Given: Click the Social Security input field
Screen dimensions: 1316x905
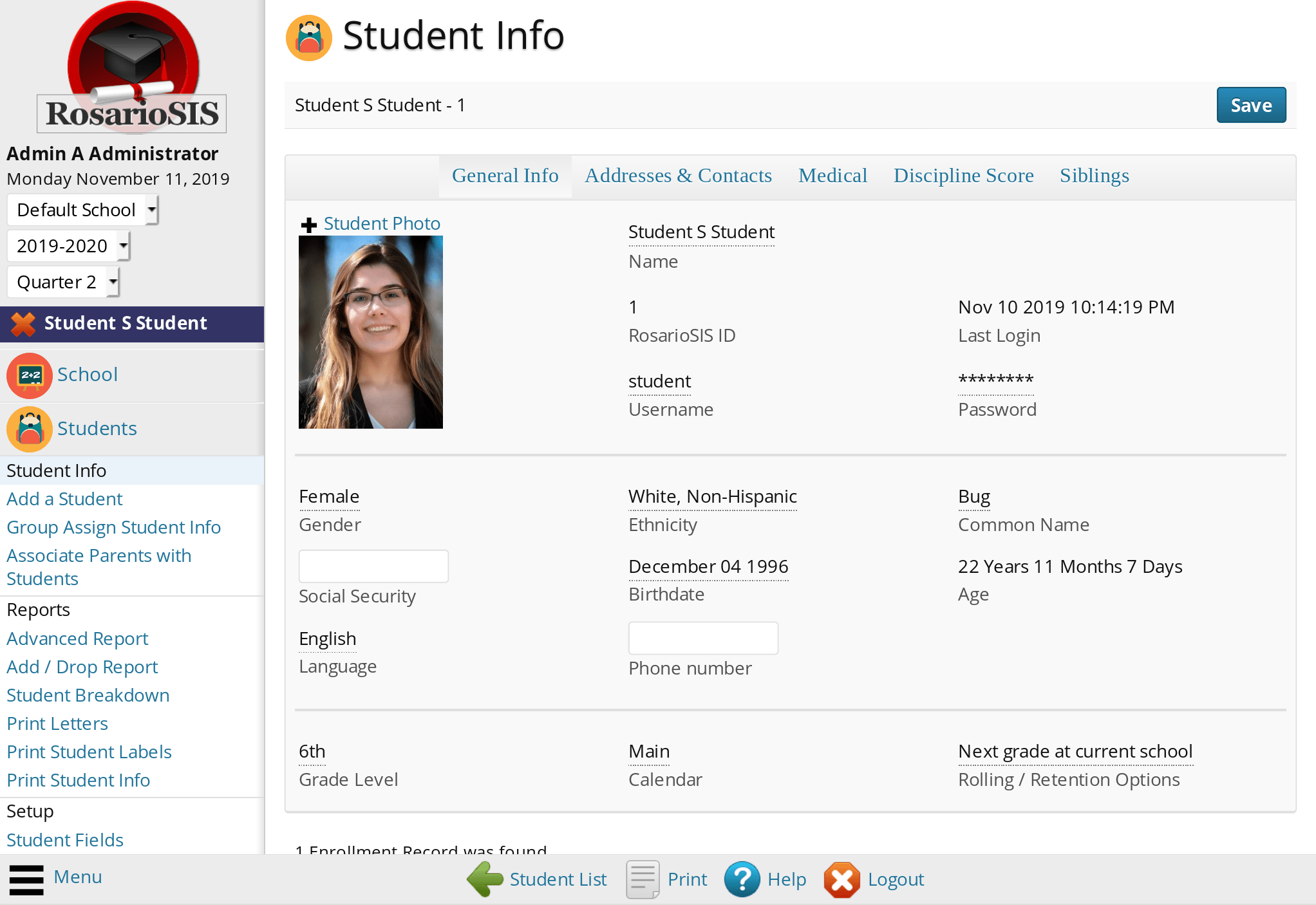Looking at the screenshot, I should pyautogui.click(x=373, y=566).
